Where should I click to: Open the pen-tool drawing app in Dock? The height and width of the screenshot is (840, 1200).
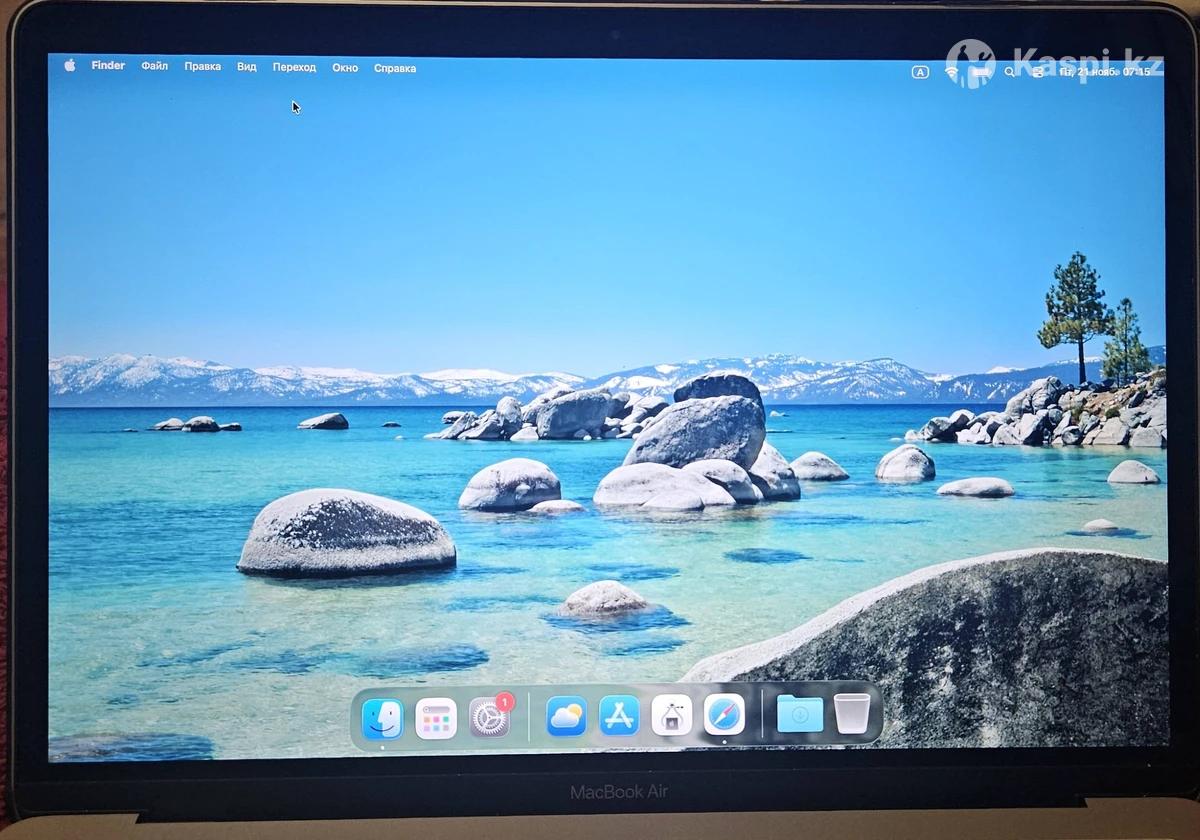pos(672,716)
